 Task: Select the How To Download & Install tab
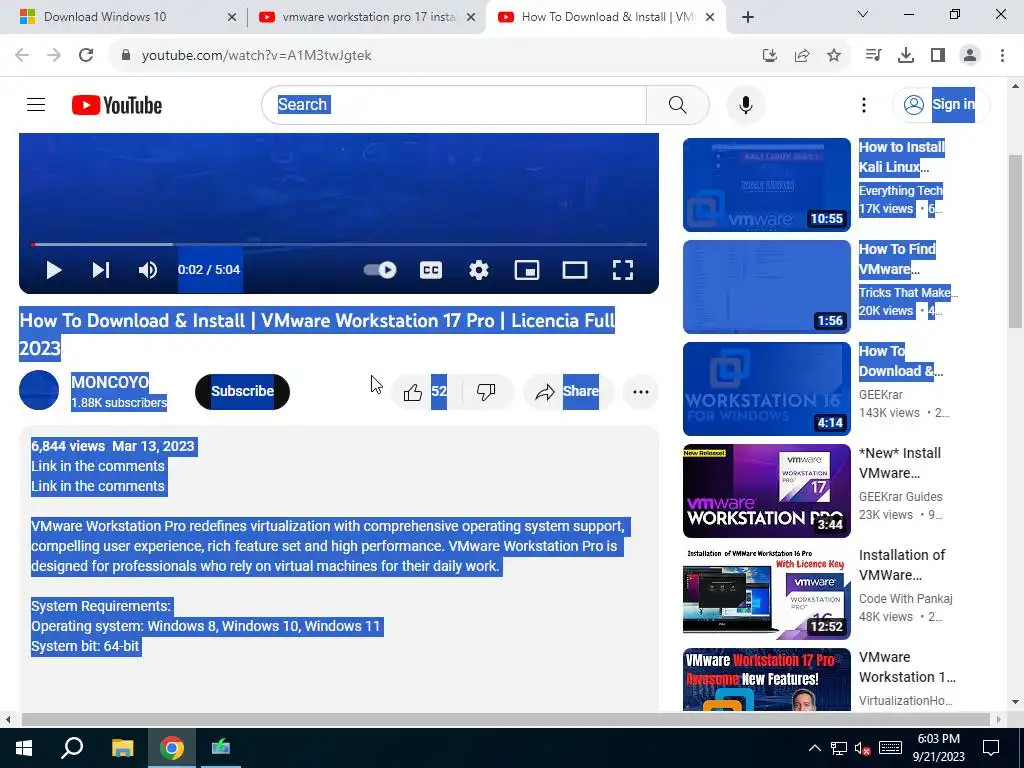[x=606, y=17]
